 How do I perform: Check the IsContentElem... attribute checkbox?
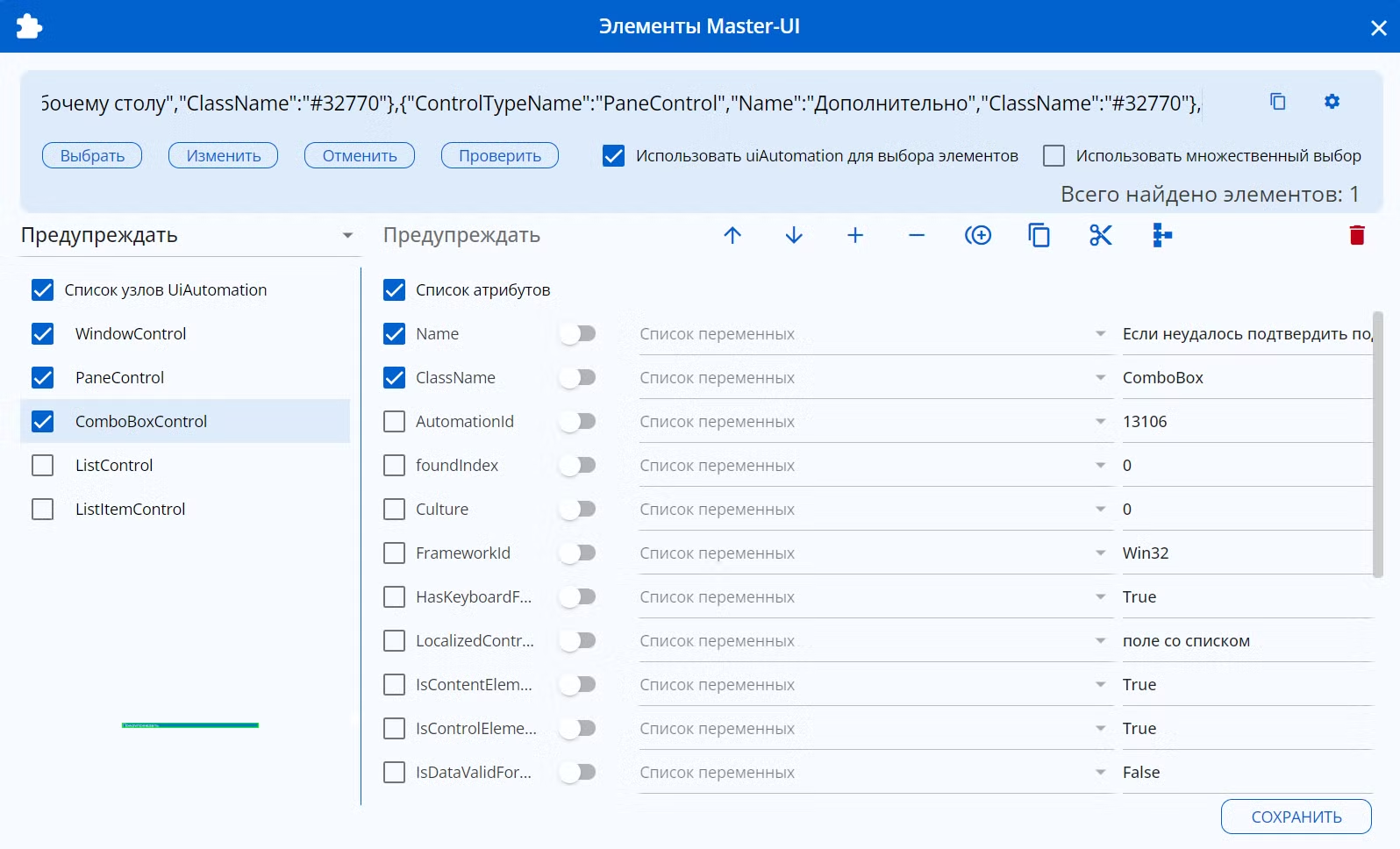point(395,685)
